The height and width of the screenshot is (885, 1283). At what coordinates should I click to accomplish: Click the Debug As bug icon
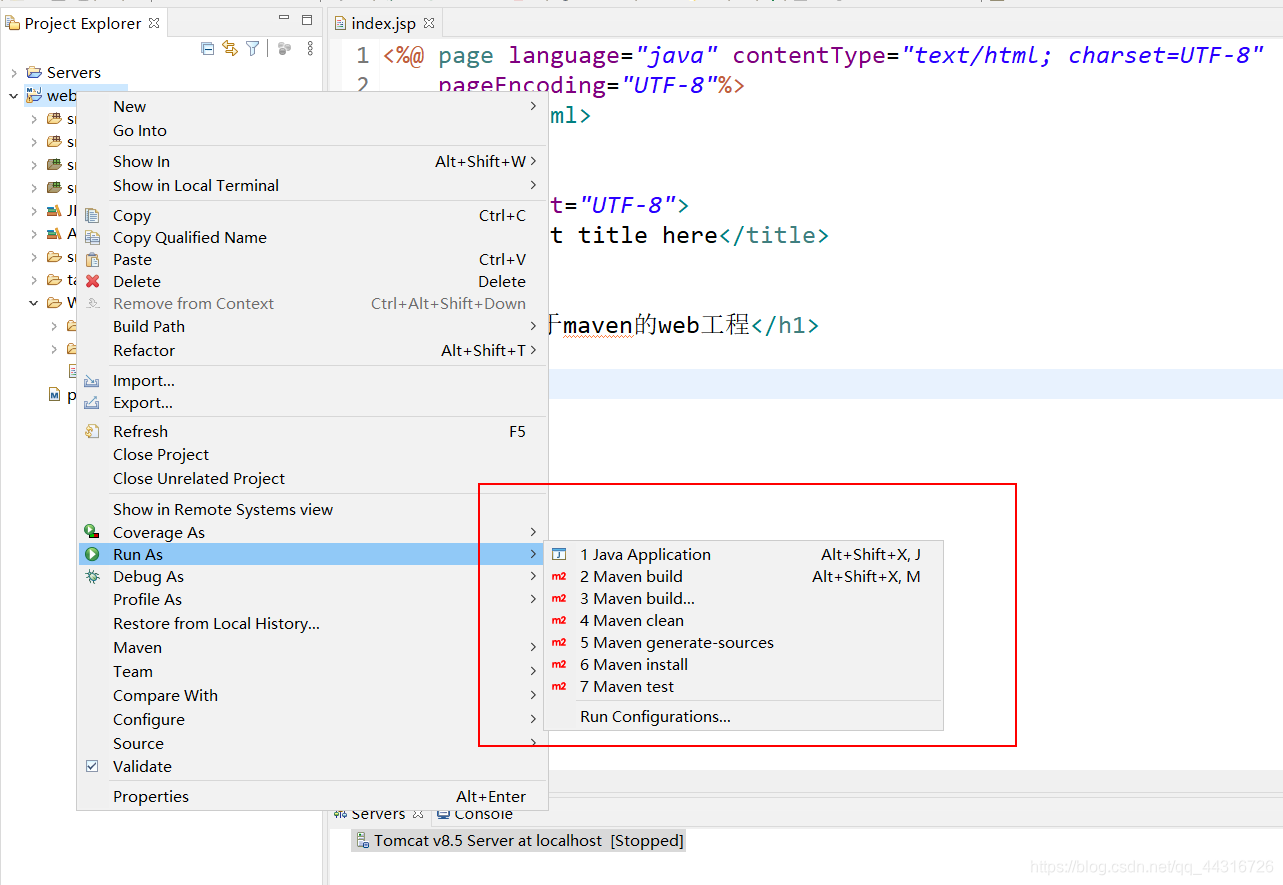(x=92, y=577)
